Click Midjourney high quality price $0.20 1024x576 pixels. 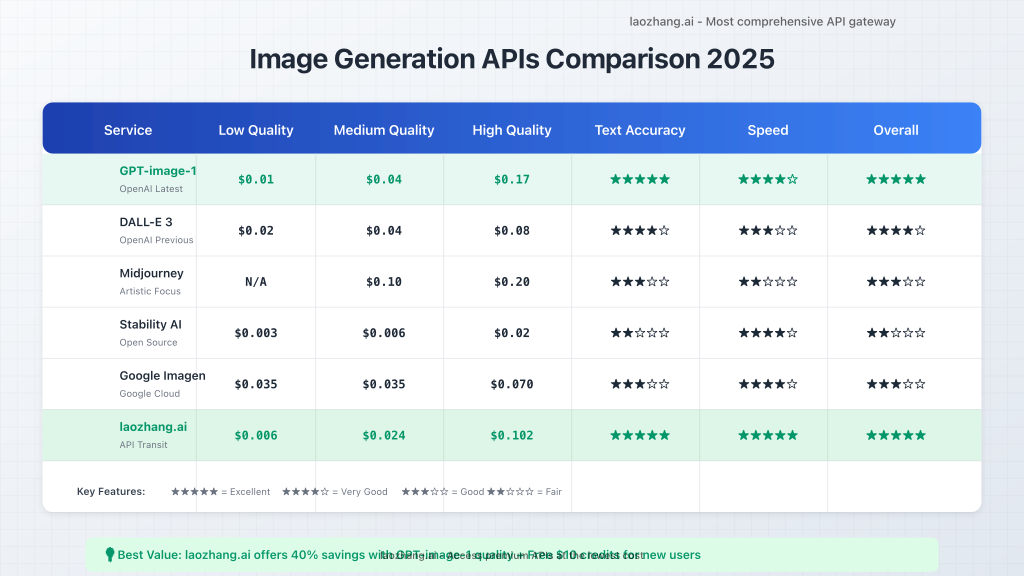[512, 281]
